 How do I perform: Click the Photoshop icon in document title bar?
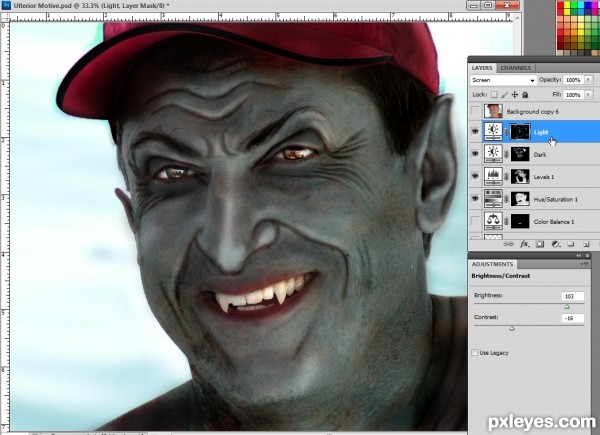[6, 5]
